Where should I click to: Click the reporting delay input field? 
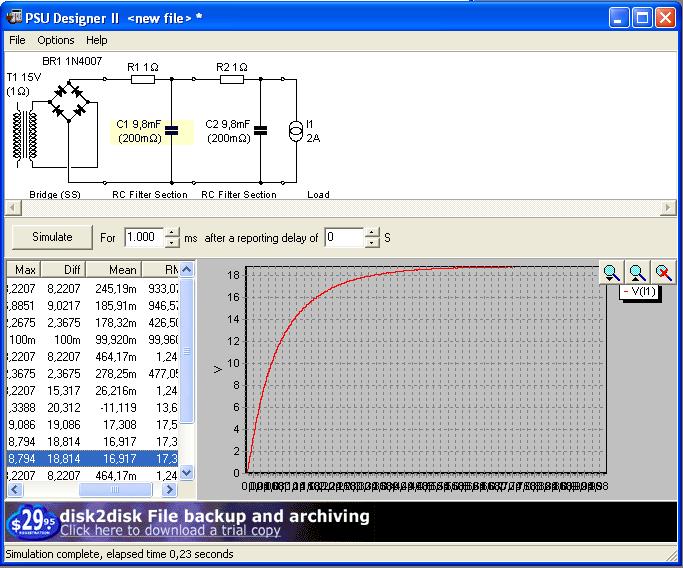click(344, 238)
